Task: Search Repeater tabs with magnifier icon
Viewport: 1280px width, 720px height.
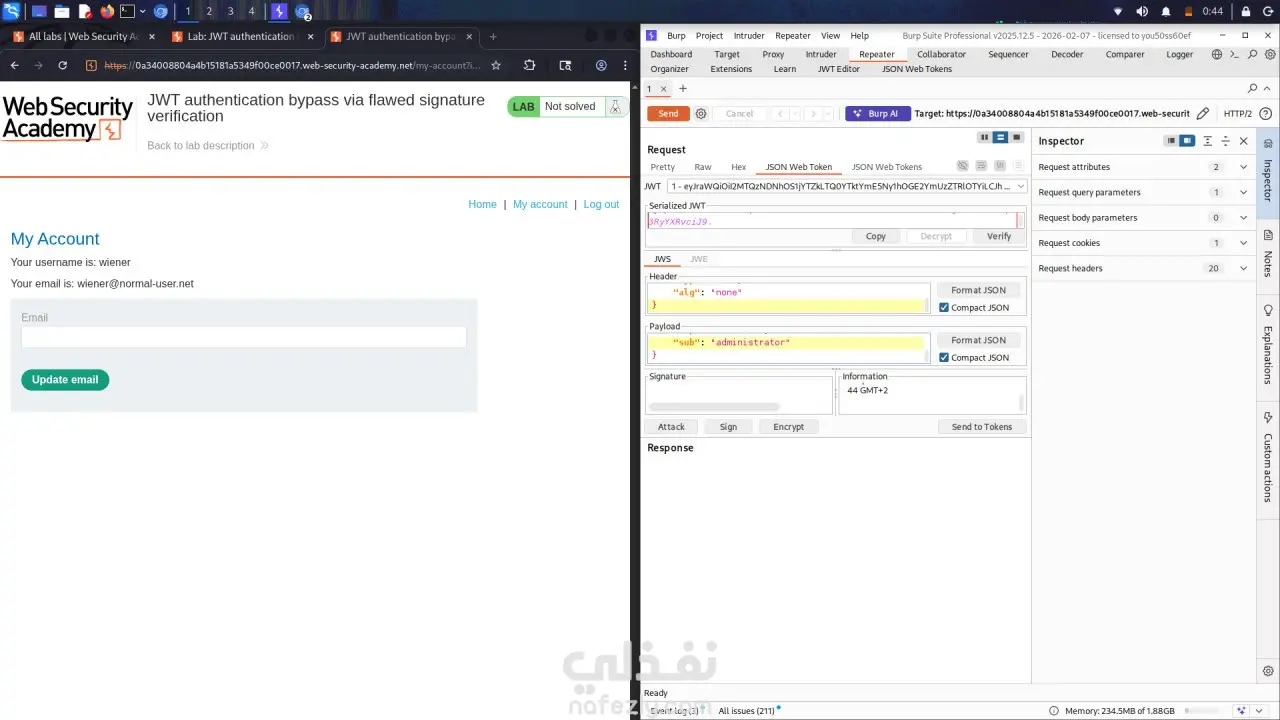Action: 1253,89
